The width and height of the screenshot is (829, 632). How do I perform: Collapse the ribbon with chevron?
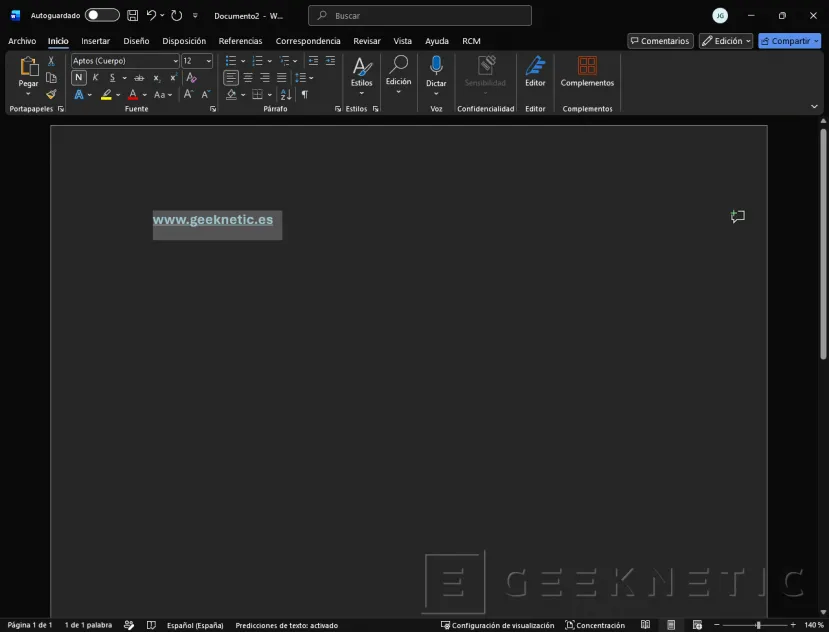point(814,107)
